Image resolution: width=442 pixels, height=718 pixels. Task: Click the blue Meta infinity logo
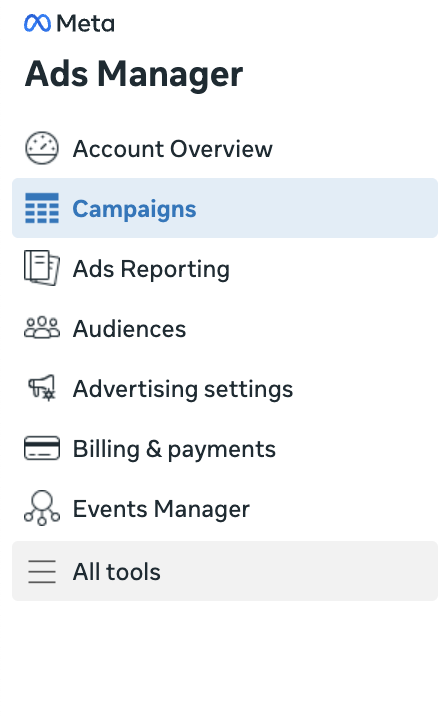[37, 23]
